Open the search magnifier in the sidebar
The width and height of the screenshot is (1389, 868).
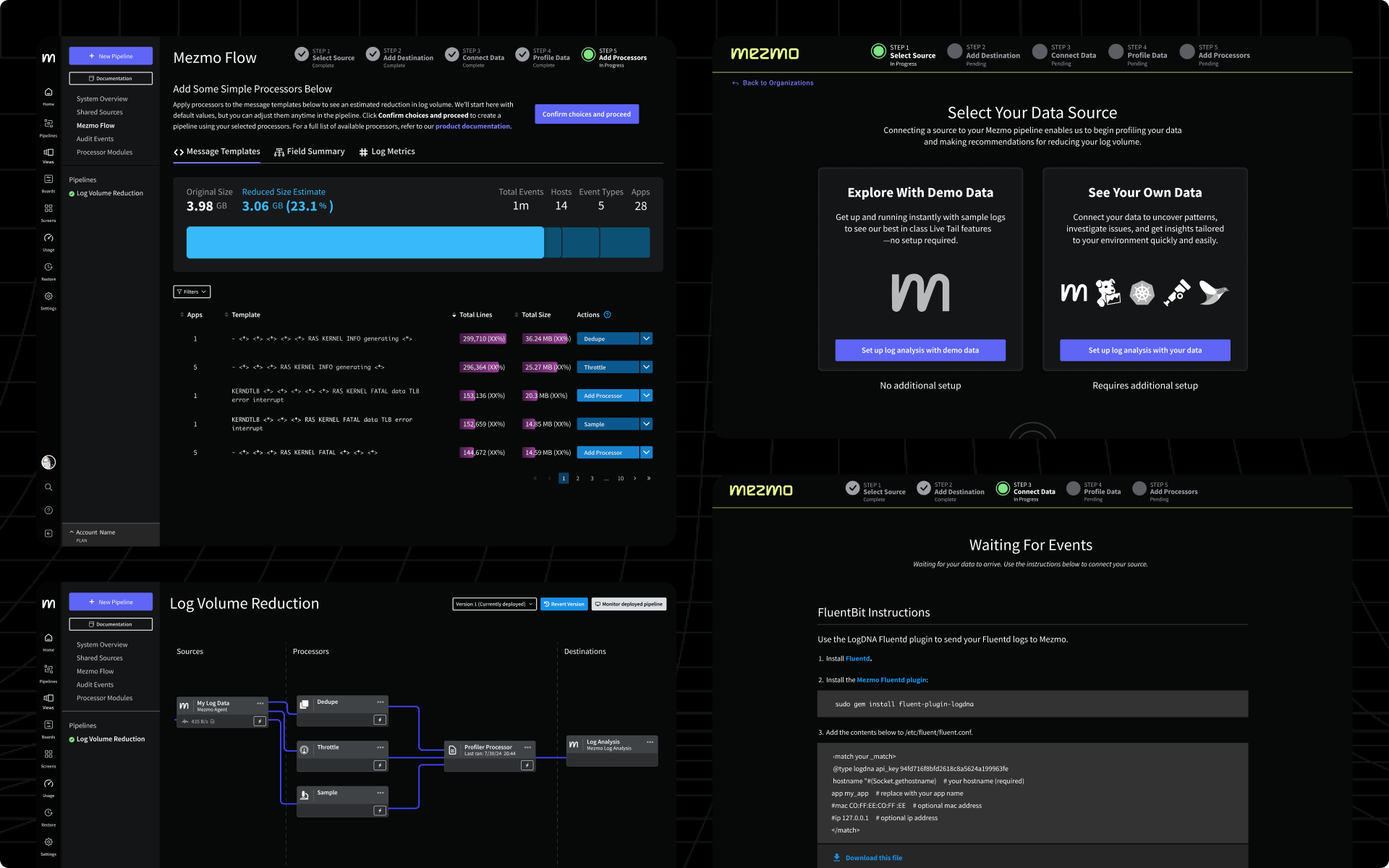click(48, 487)
